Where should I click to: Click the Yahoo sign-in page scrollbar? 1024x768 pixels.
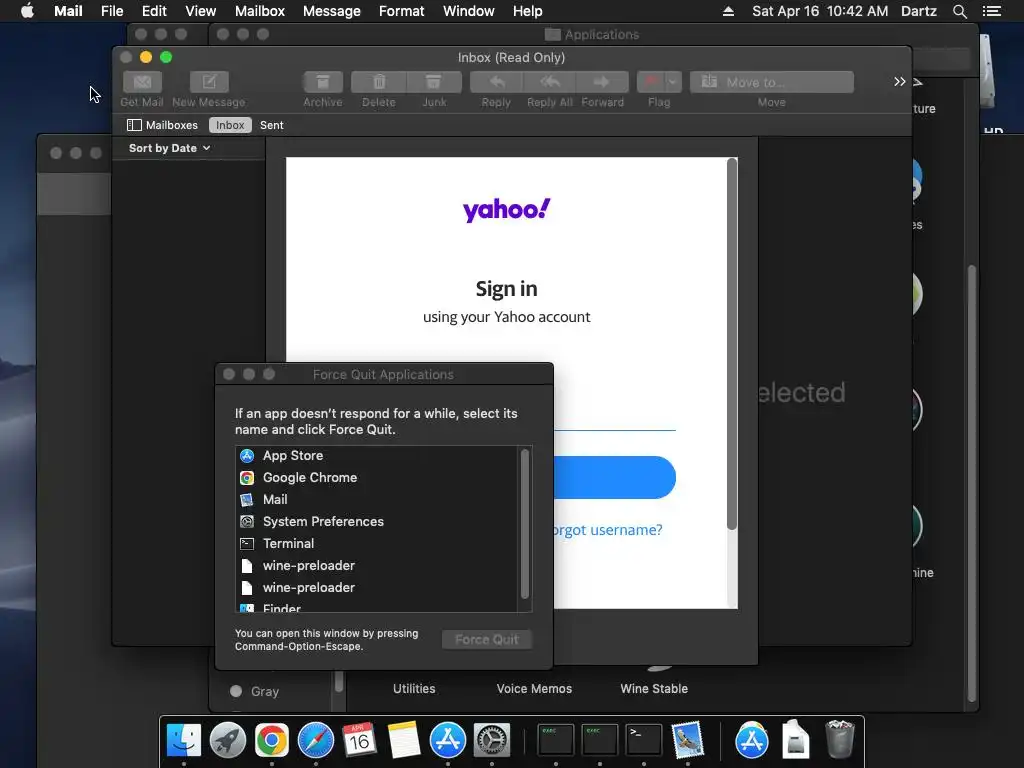coord(732,344)
